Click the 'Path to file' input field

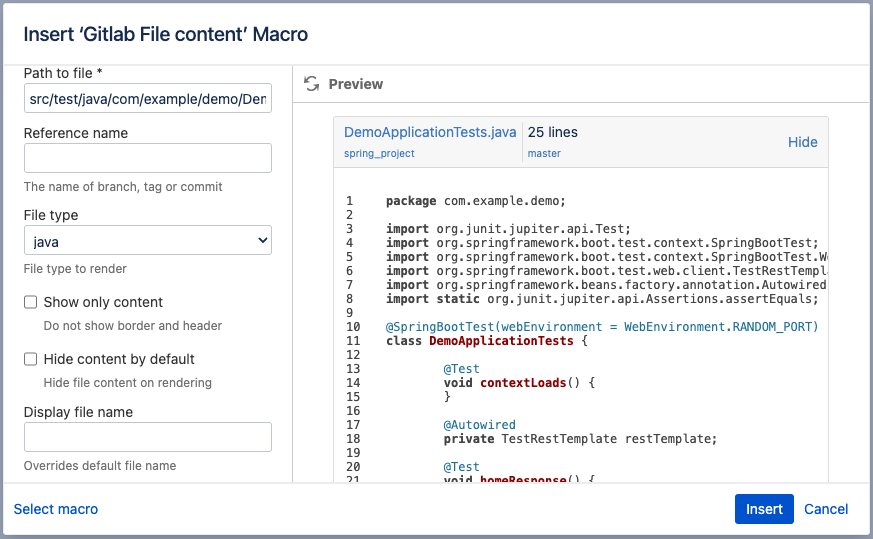click(x=148, y=98)
